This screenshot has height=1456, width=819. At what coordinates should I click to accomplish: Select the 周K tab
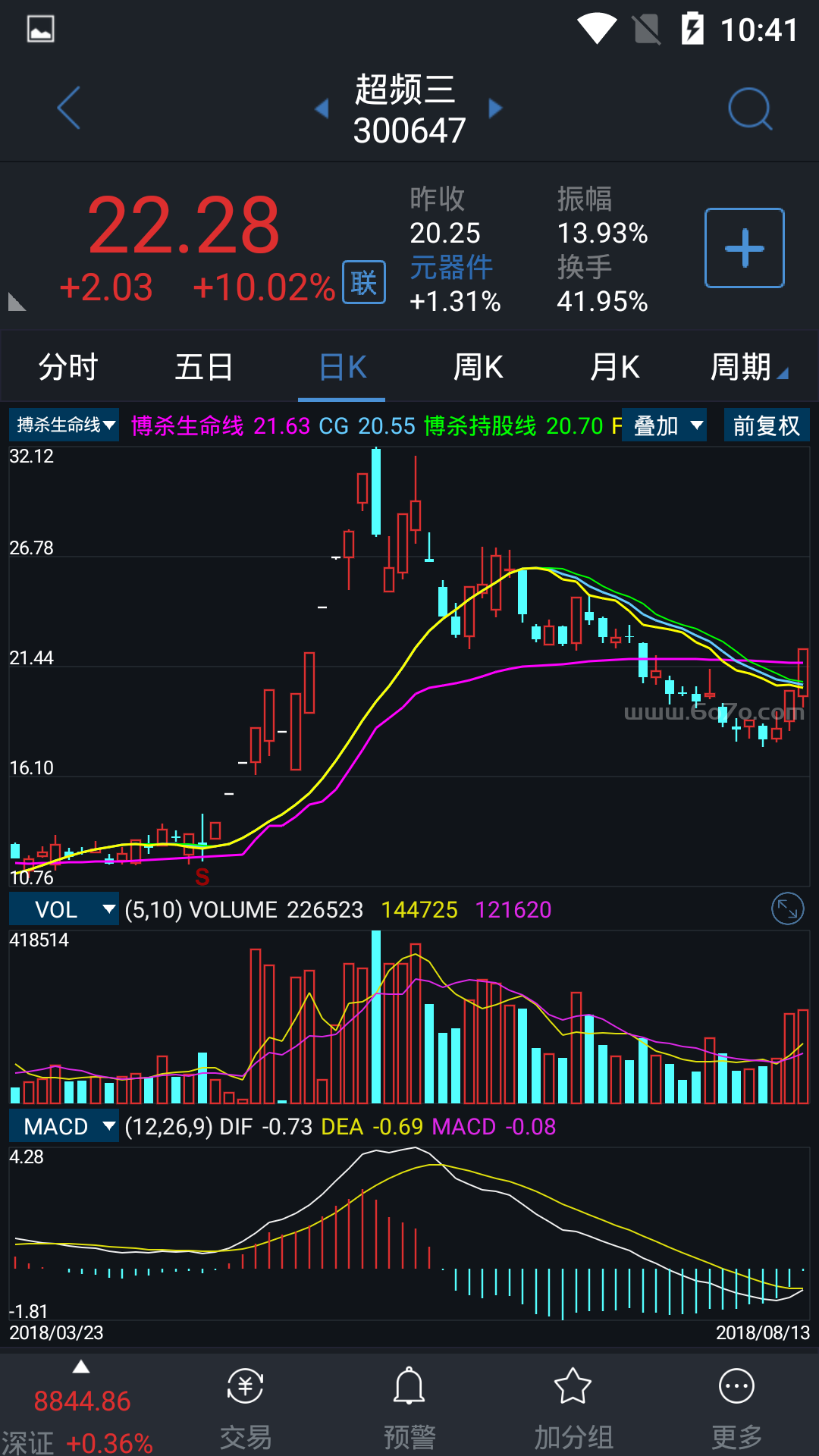click(479, 367)
